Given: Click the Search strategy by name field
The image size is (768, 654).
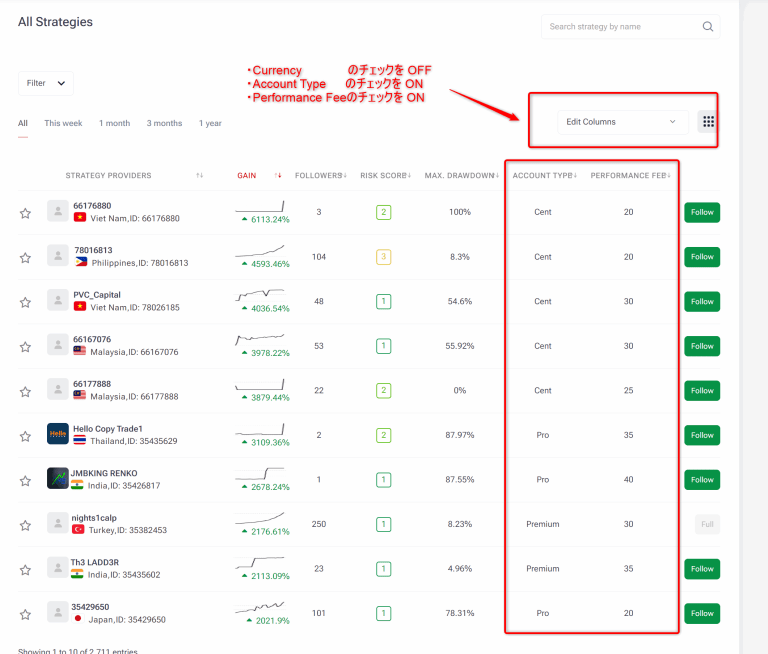Looking at the screenshot, I should tap(620, 27).
